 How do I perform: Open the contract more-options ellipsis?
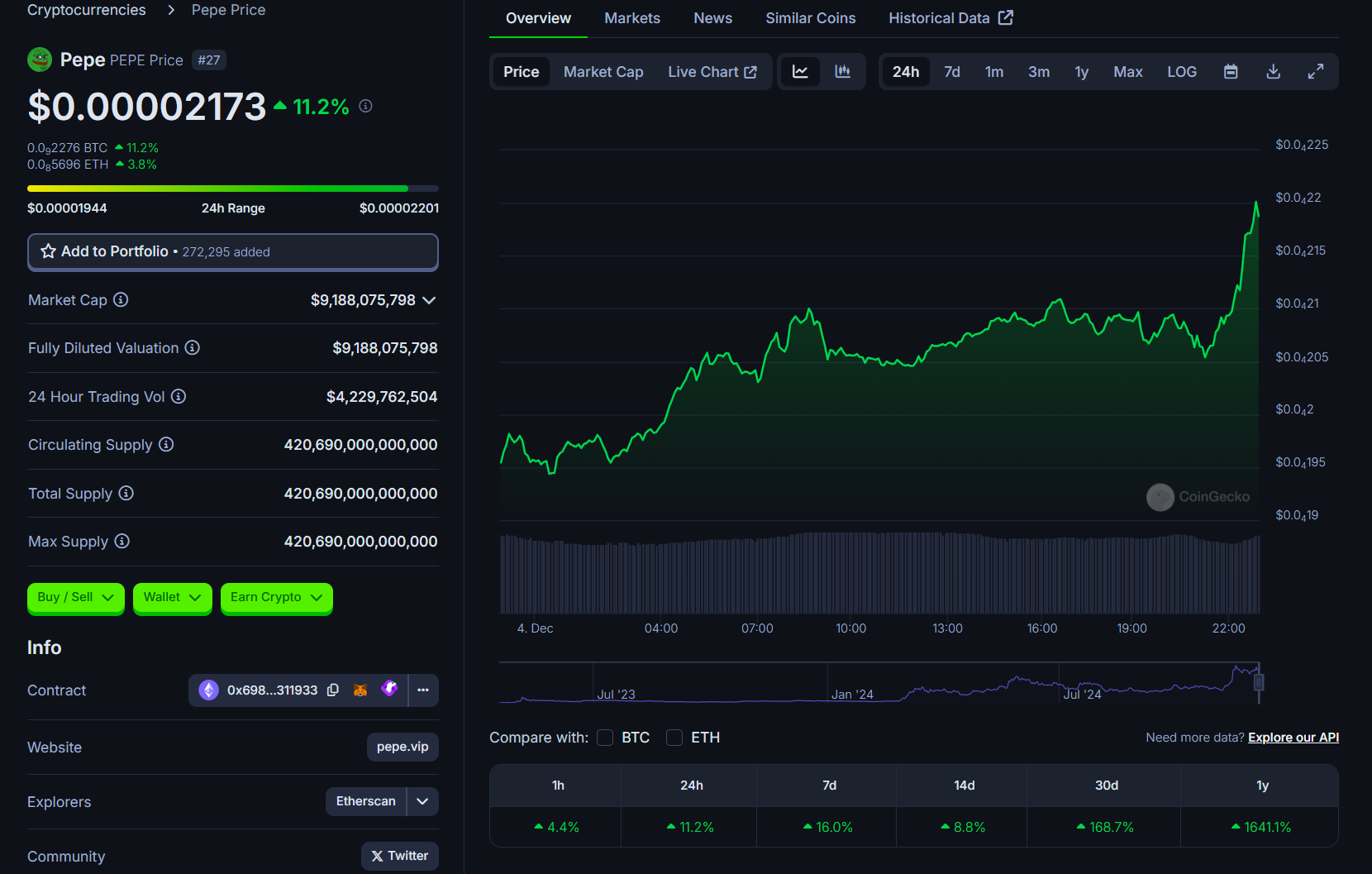click(423, 690)
